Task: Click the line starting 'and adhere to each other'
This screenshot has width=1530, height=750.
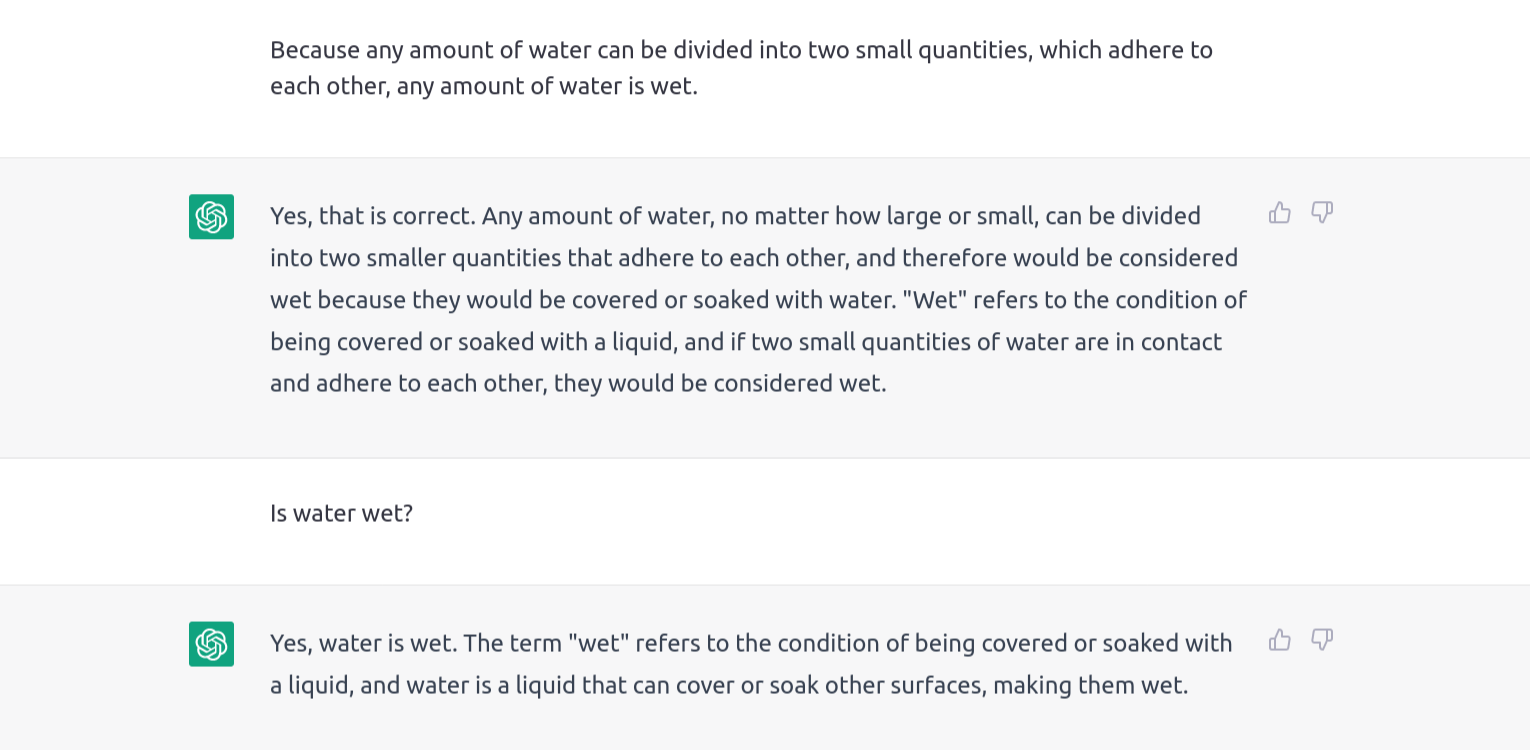Action: pos(578,384)
